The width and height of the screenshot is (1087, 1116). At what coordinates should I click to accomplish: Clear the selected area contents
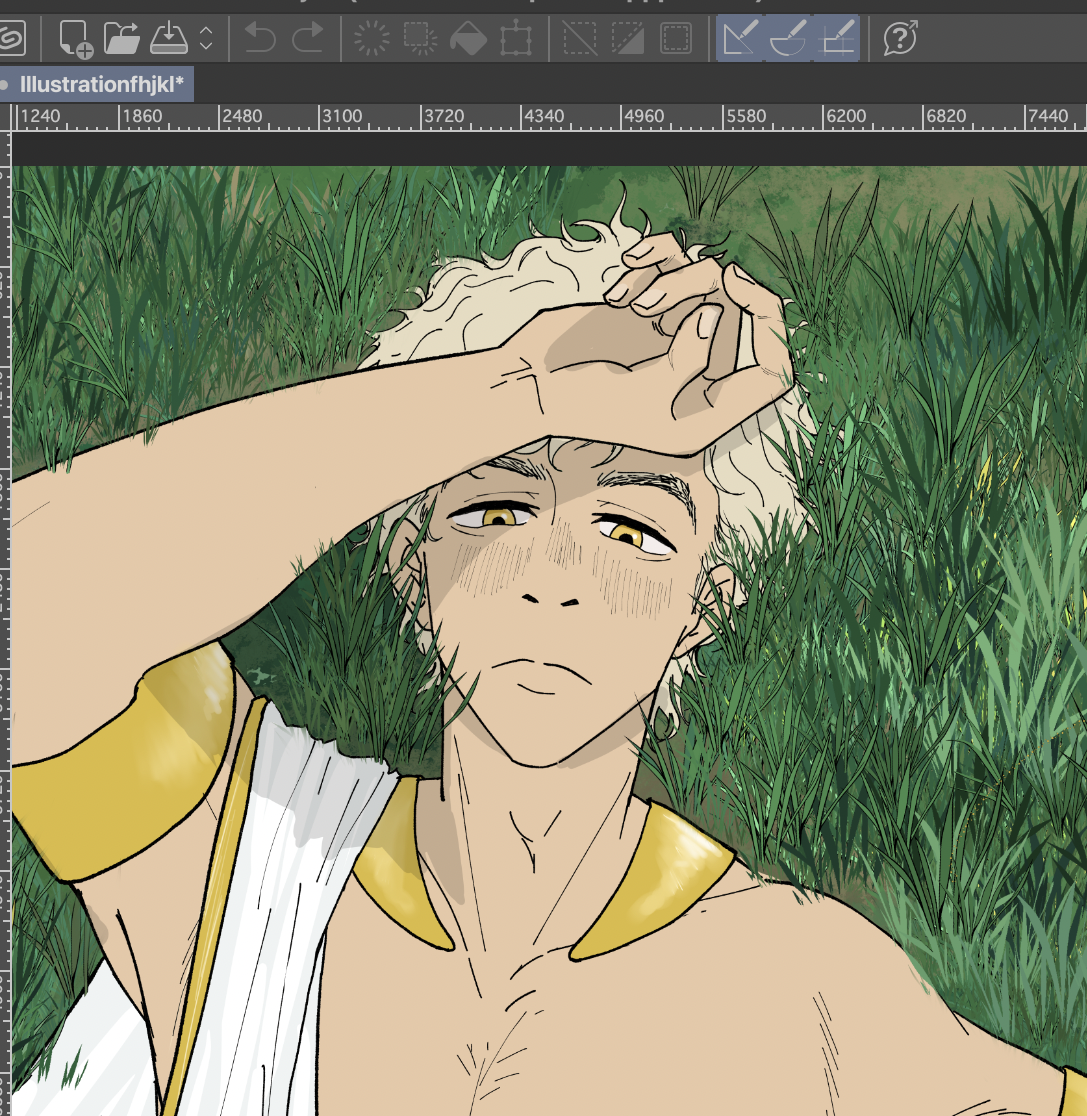[372, 38]
